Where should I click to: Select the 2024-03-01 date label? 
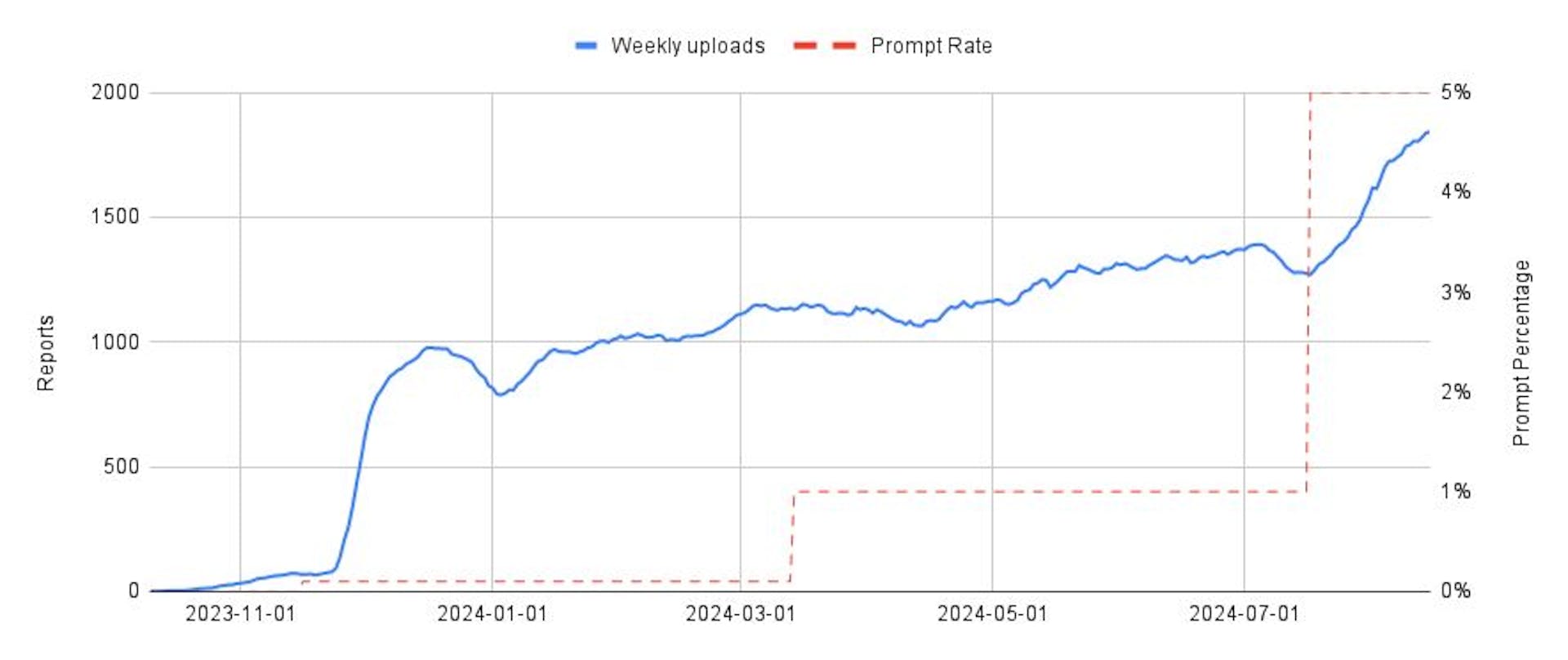point(740,614)
